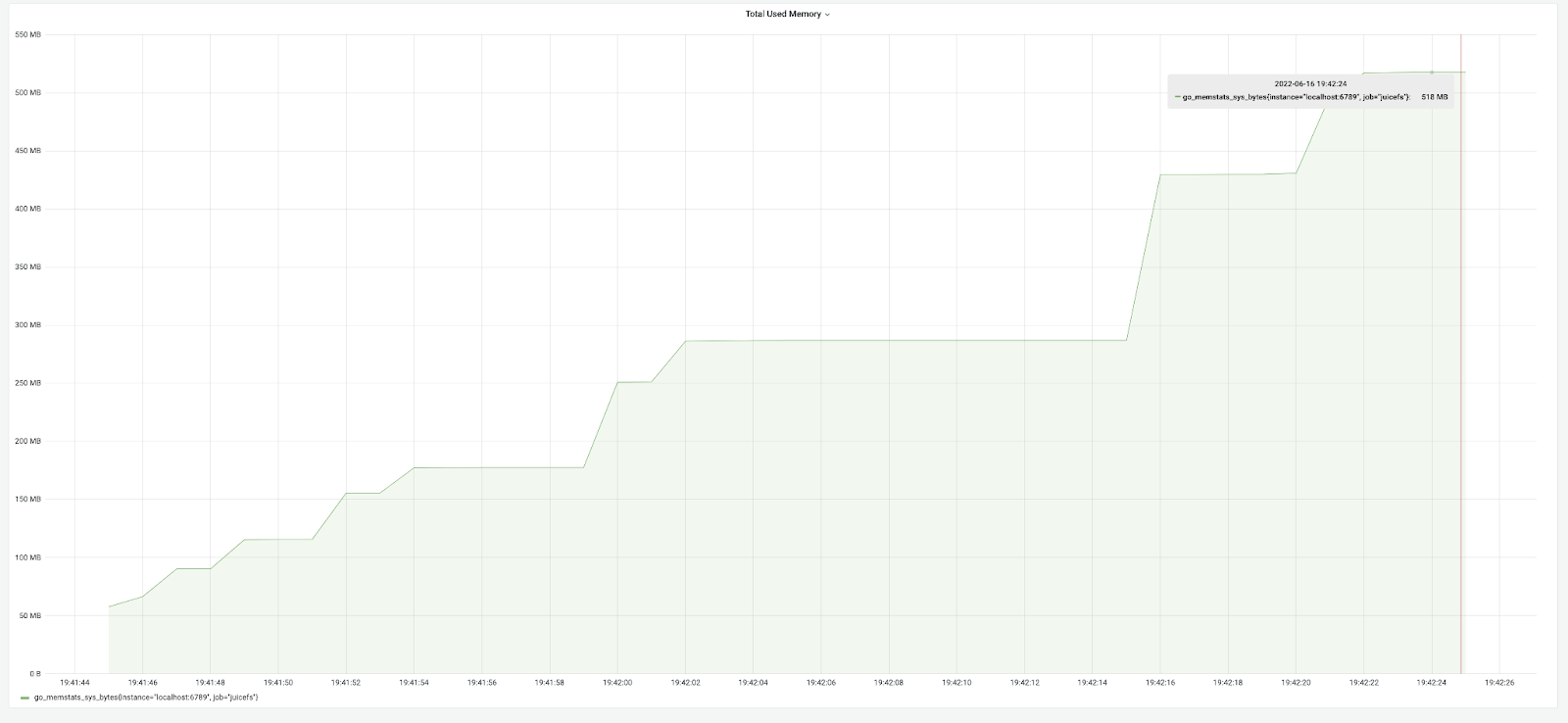This screenshot has width=1568, height=723.
Task: Click the 50 MB y-axis label
Action: [30, 615]
